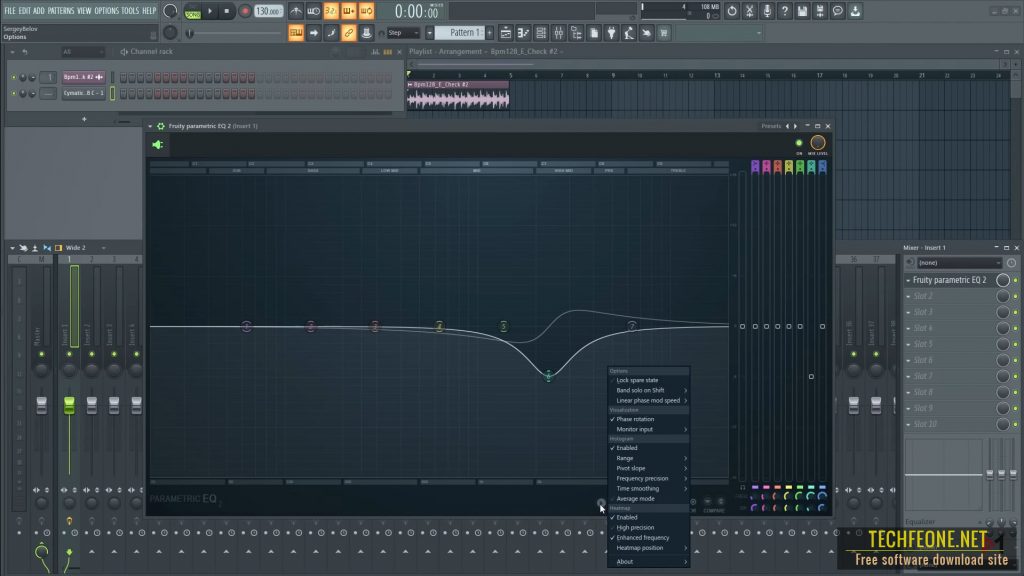Open the Piano roll from toolbar

[x=523, y=33]
